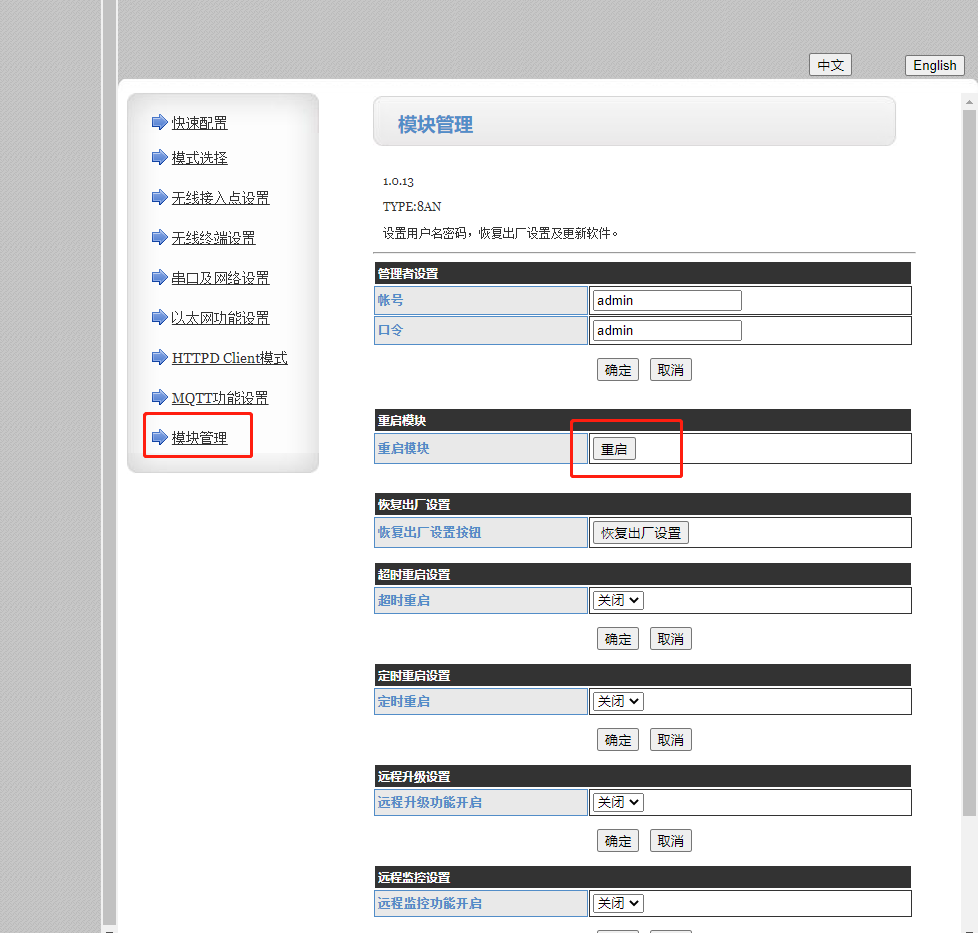Click the arrow icon beside HTTPD Client模式
The width and height of the screenshot is (978, 933).
click(159, 357)
